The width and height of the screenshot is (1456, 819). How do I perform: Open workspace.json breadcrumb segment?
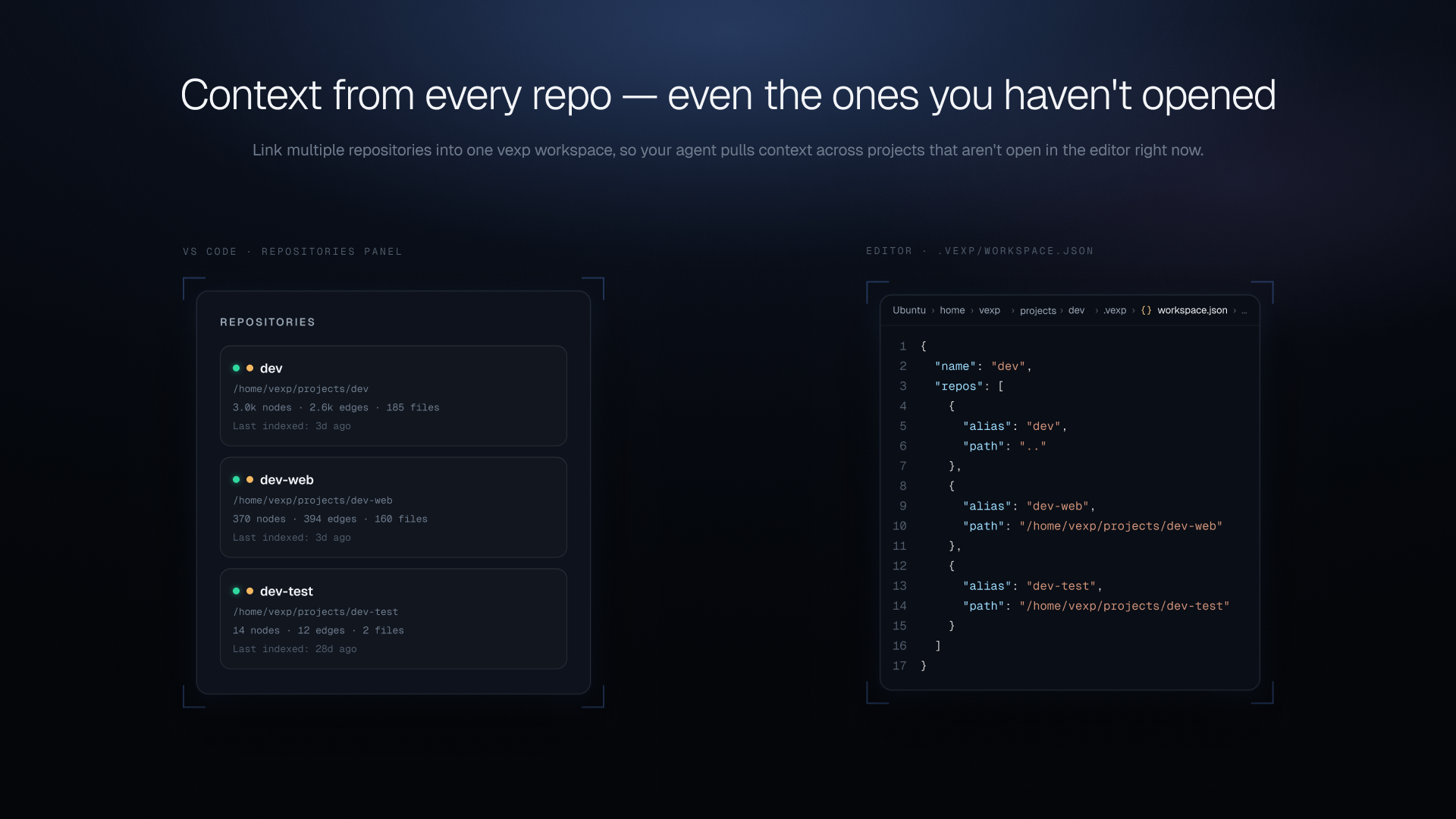[1192, 310]
